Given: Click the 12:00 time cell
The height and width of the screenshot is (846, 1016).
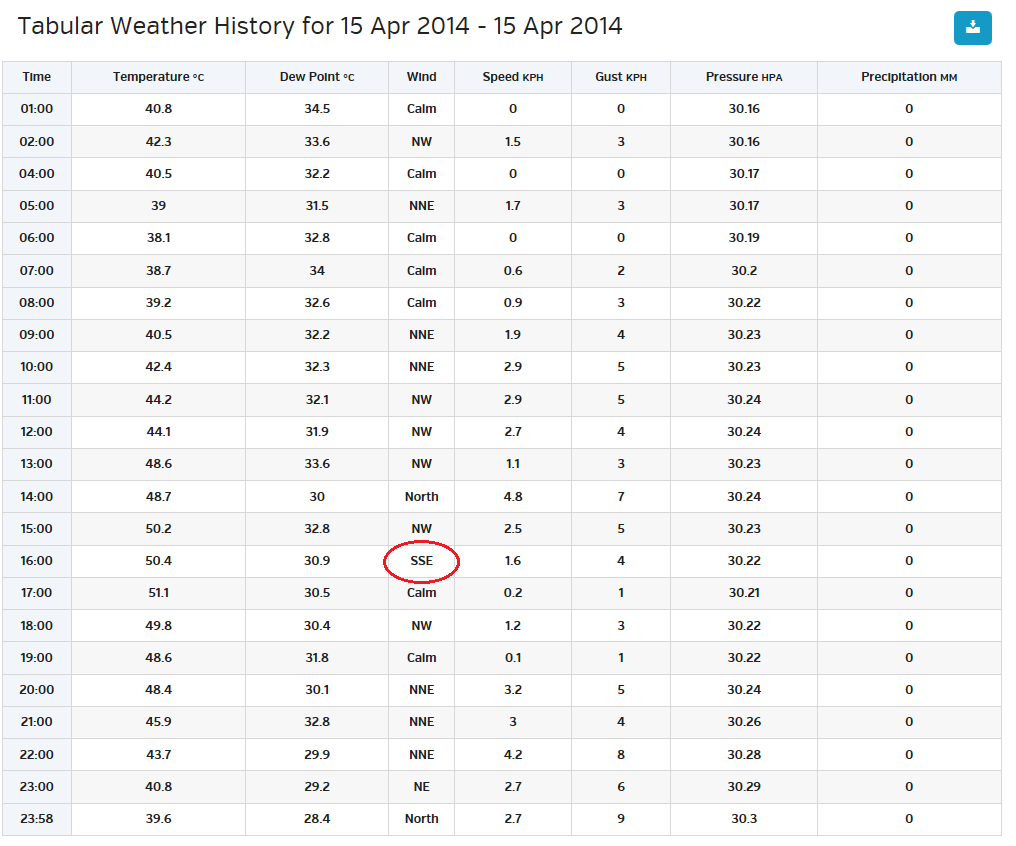Looking at the screenshot, I should tap(37, 432).
